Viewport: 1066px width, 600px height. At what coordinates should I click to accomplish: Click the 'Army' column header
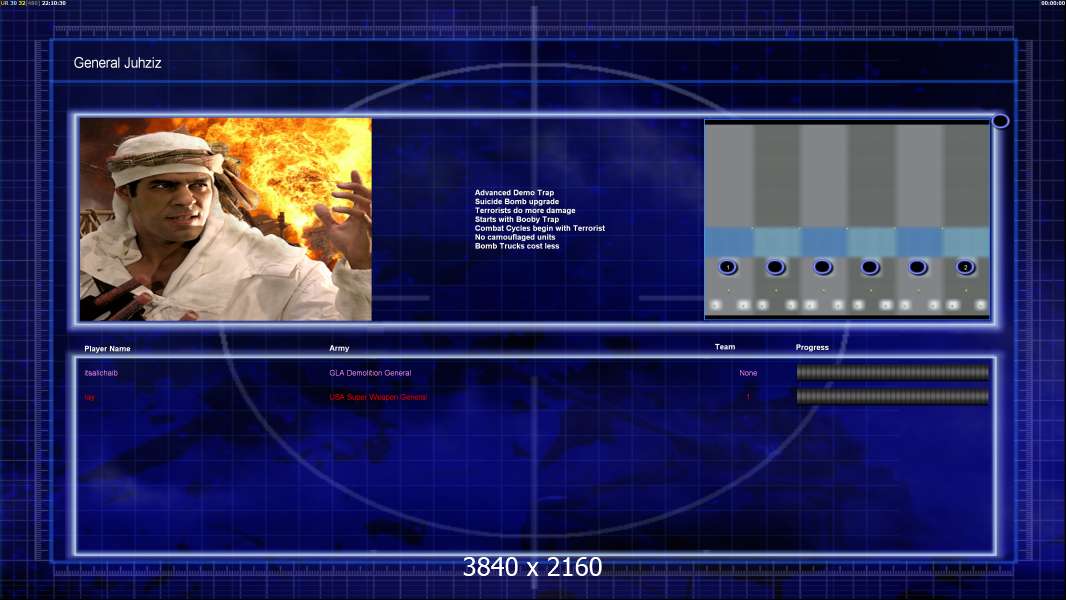click(x=339, y=348)
